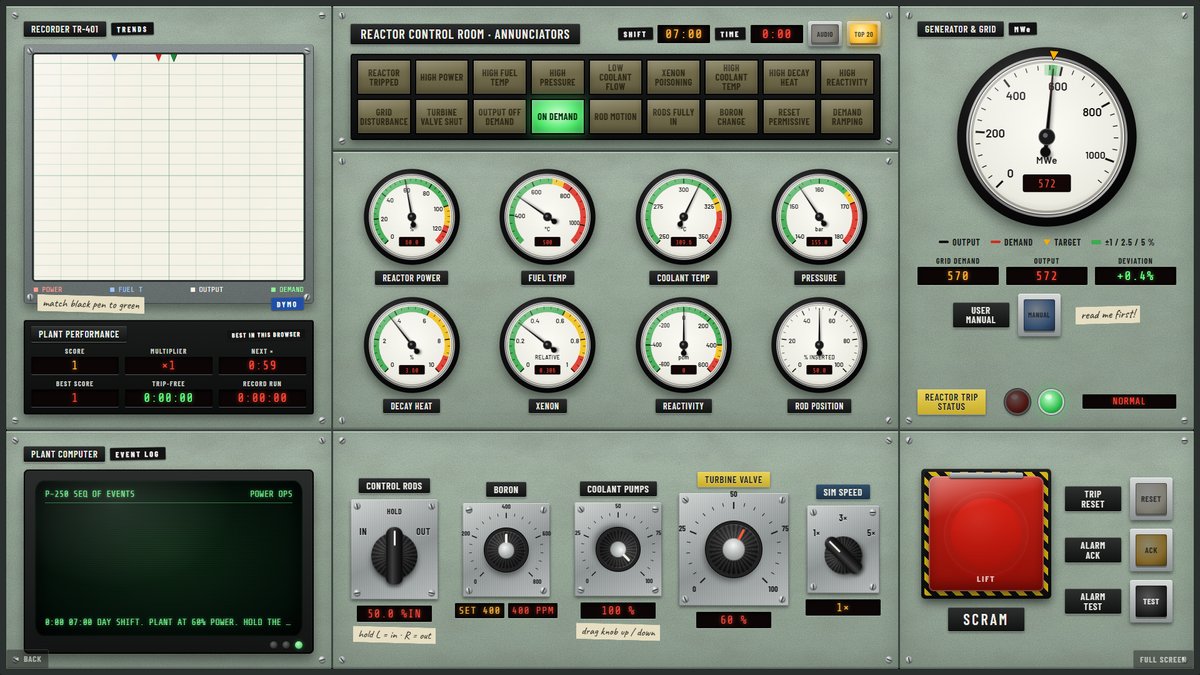Click the BORON dial knob

pyautogui.click(x=506, y=550)
